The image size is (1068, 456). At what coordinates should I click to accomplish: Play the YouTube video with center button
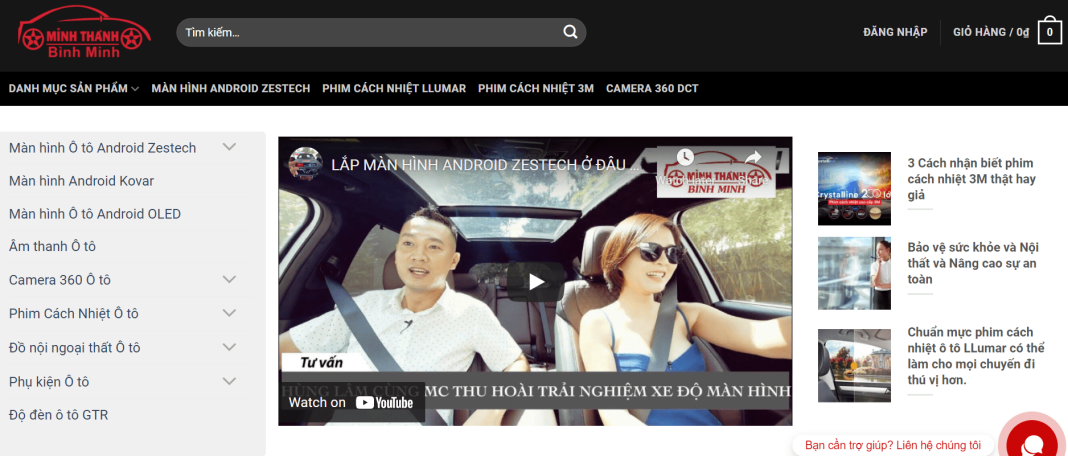536,282
